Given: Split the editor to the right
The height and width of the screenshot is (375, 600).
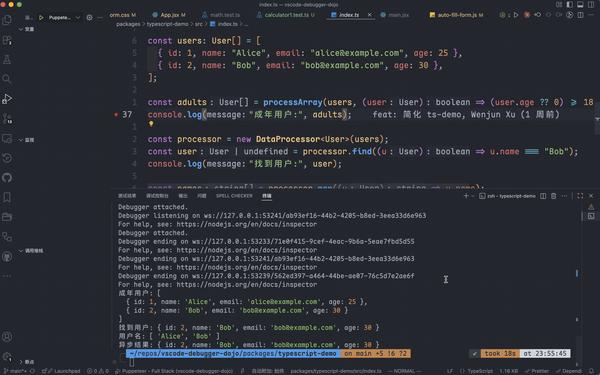Looking at the screenshot, I should pyautogui.click(x=580, y=15).
